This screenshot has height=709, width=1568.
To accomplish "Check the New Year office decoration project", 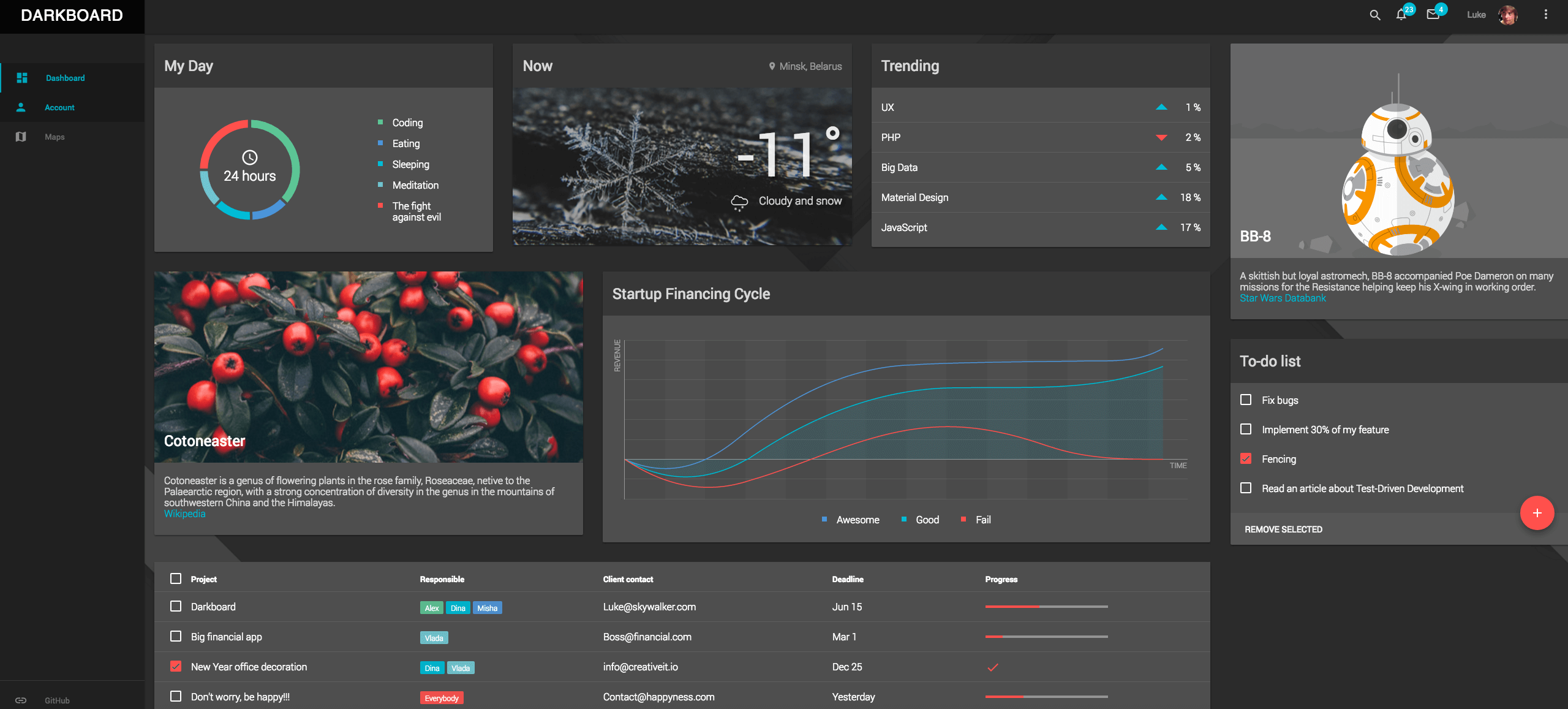I will coord(175,666).
